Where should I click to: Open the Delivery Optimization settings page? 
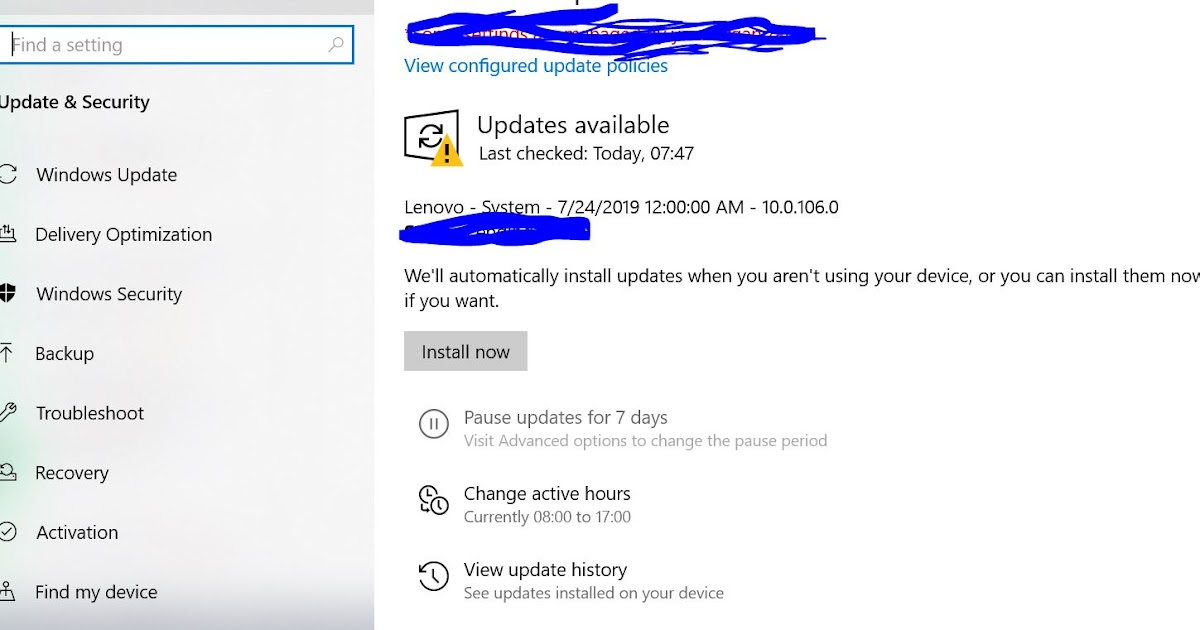(x=124, y=234)
